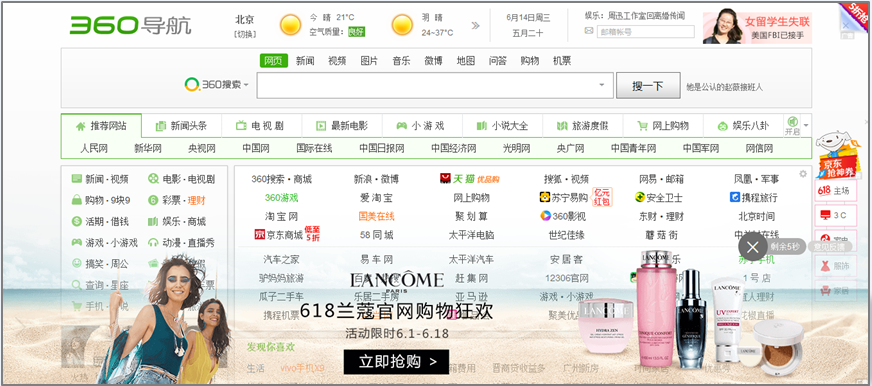Screen dimensions: 872x386
Task: Select the 音乐 search tab
Action: click(x=401, y=61)
